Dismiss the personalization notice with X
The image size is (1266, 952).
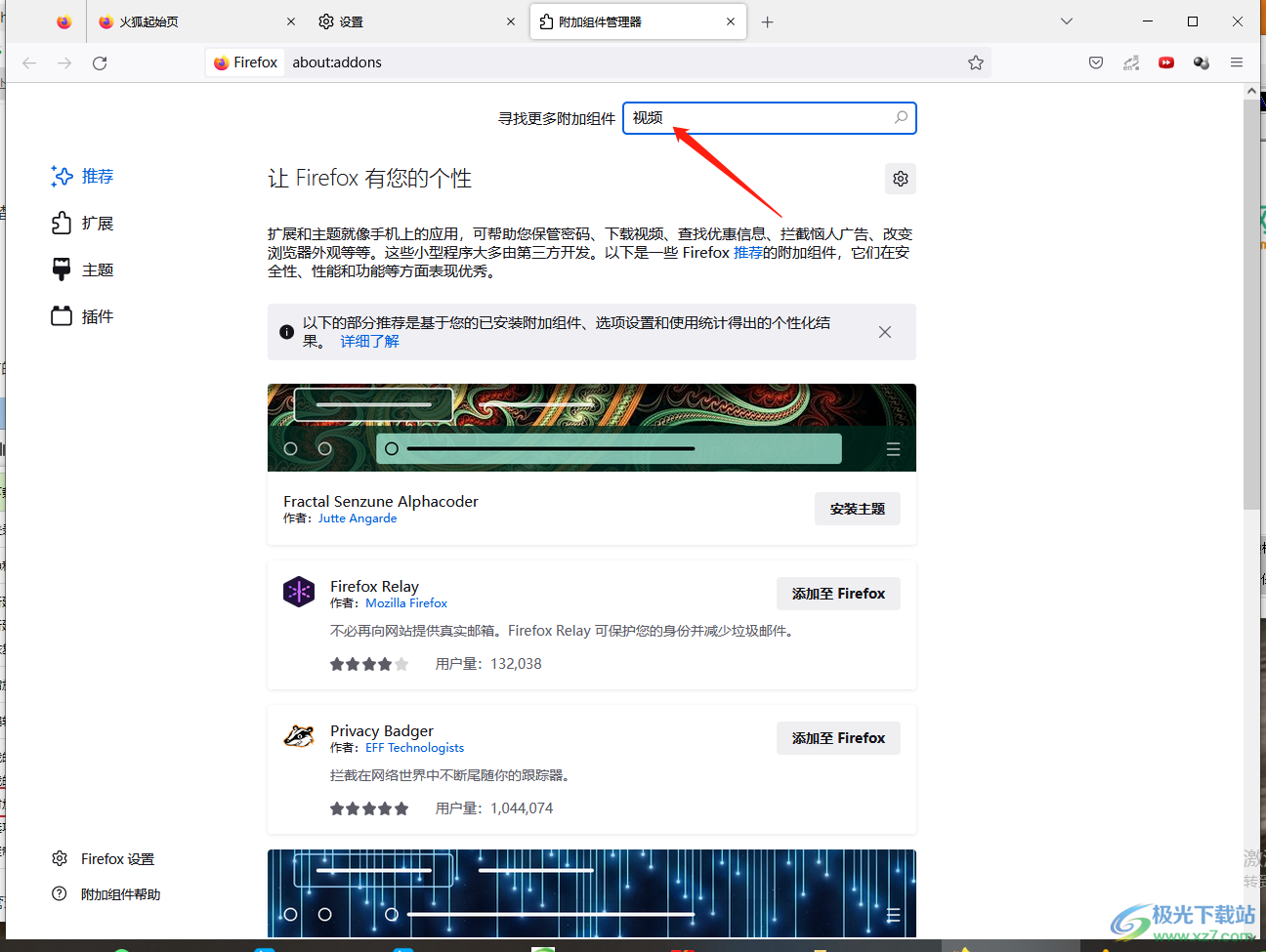(x=885, y=332)
